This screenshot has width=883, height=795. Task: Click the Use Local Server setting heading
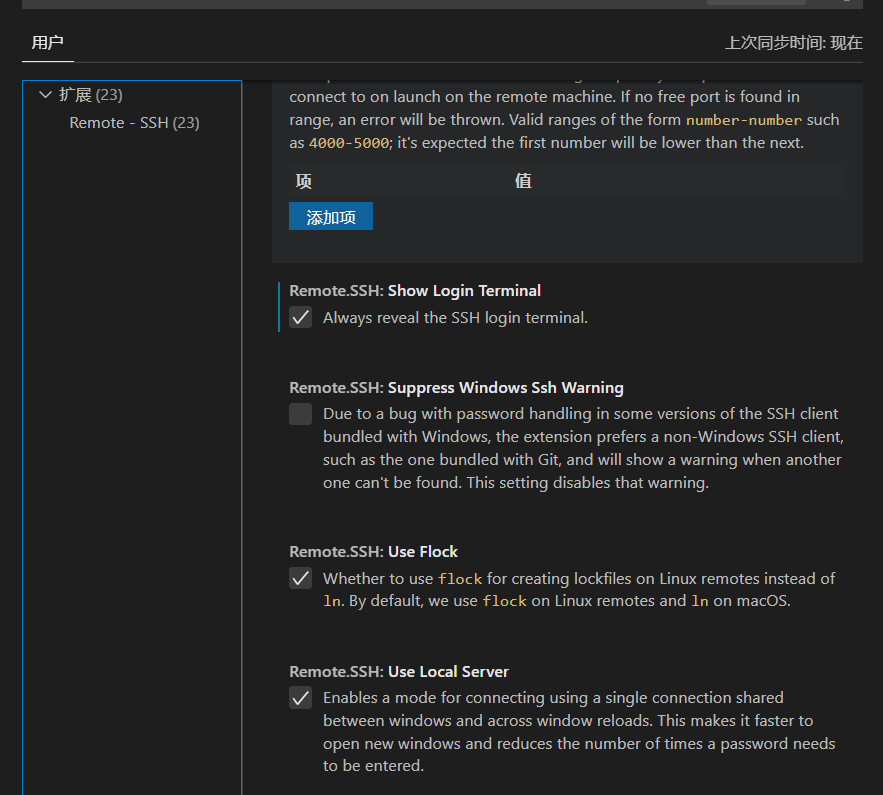(399, 672)
